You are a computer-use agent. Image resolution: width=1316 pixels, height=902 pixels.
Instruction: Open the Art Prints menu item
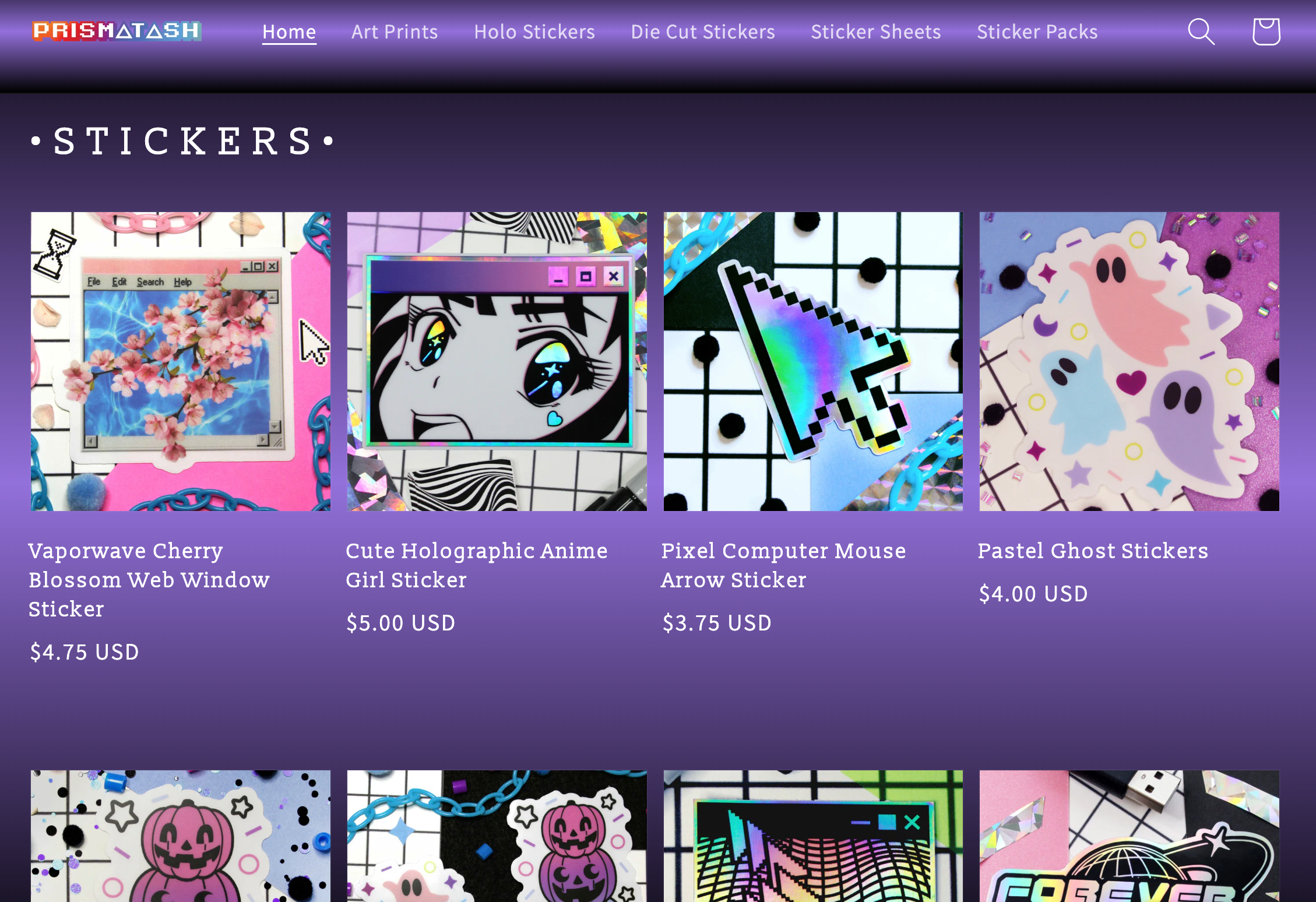[395, 32]
